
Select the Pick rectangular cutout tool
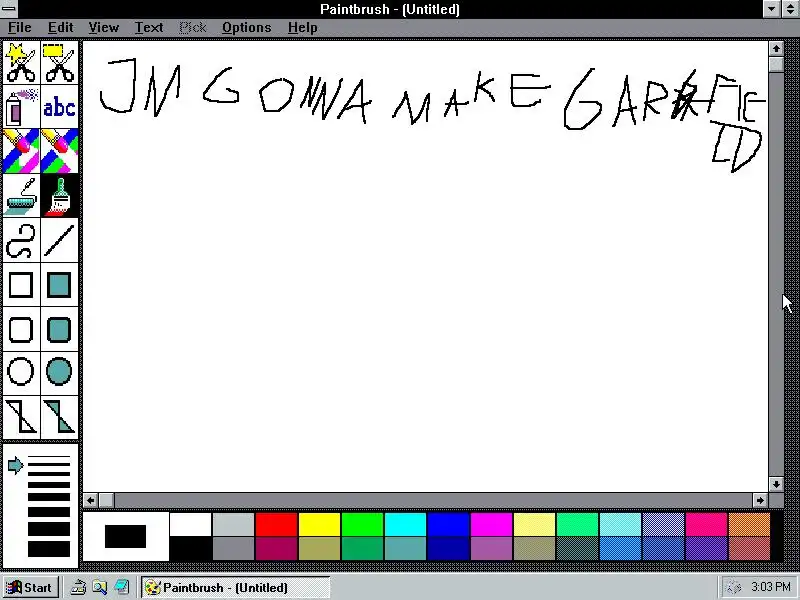60,63
